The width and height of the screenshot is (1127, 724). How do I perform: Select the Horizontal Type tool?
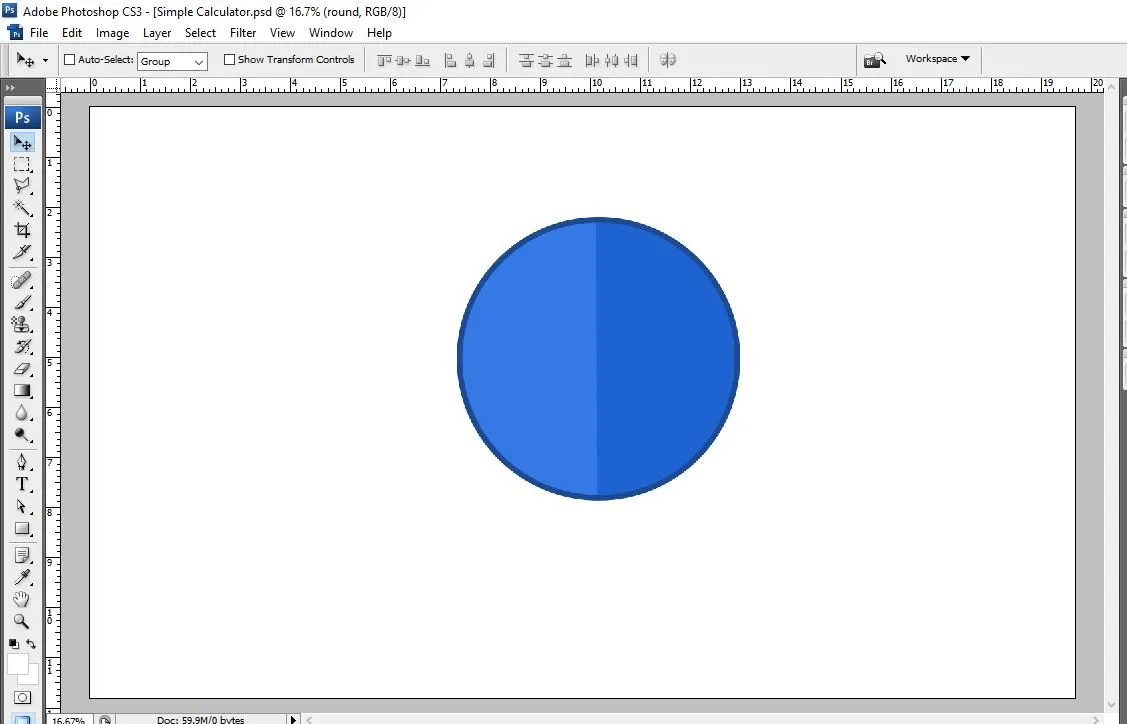pos(22,484)
